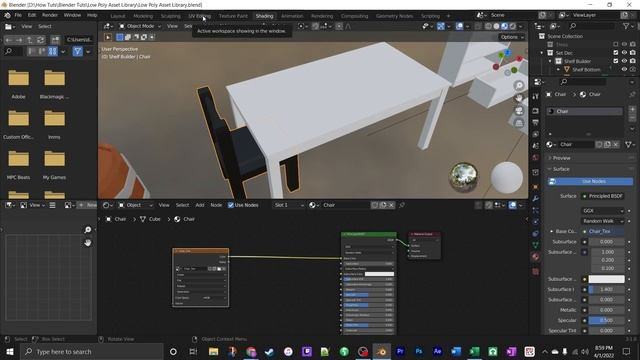The height and width of the screenshot is (360, 640).
Task: Click the image editor pan hand icon
Action: (87, 243)
